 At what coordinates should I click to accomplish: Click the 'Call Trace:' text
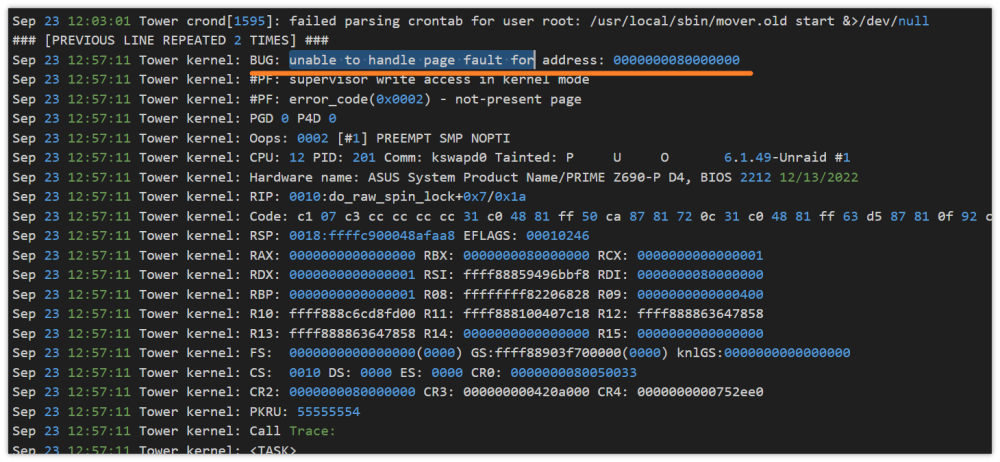[x=293, y=432]
